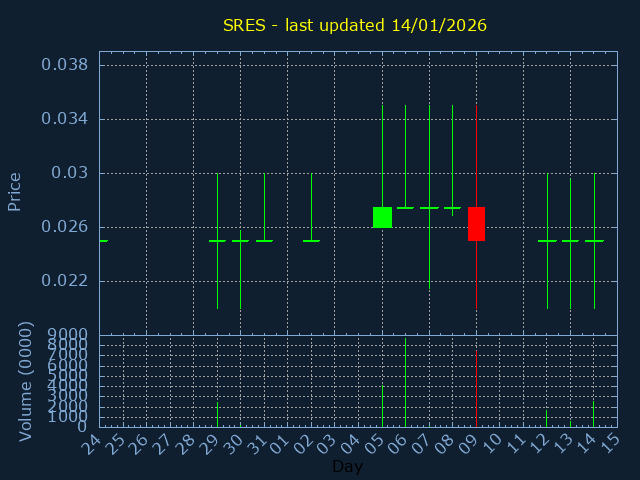Click the red volume bar on day 09
The height and width of the screenshot is (480, 640).
coord(476,389)
